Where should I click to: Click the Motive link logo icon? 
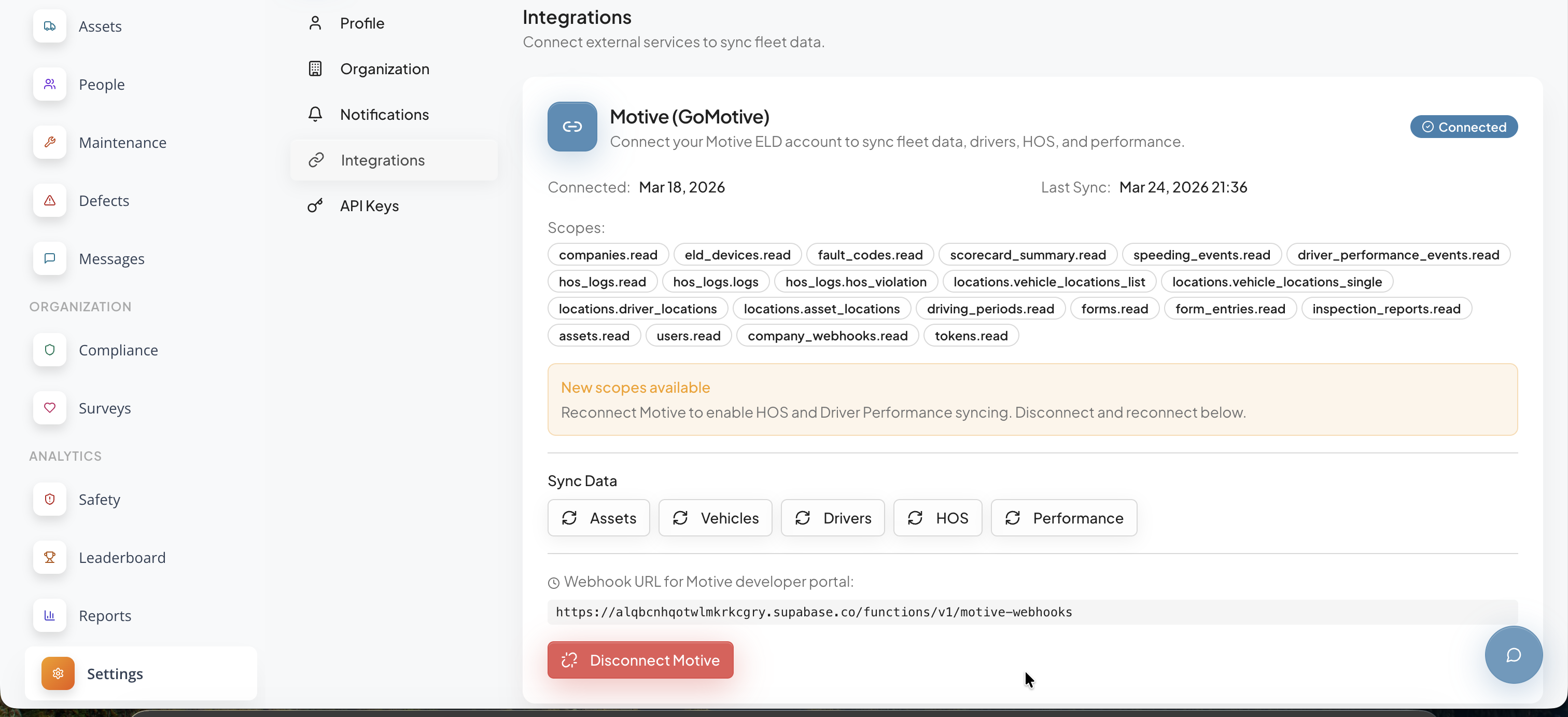coord(571,127)
